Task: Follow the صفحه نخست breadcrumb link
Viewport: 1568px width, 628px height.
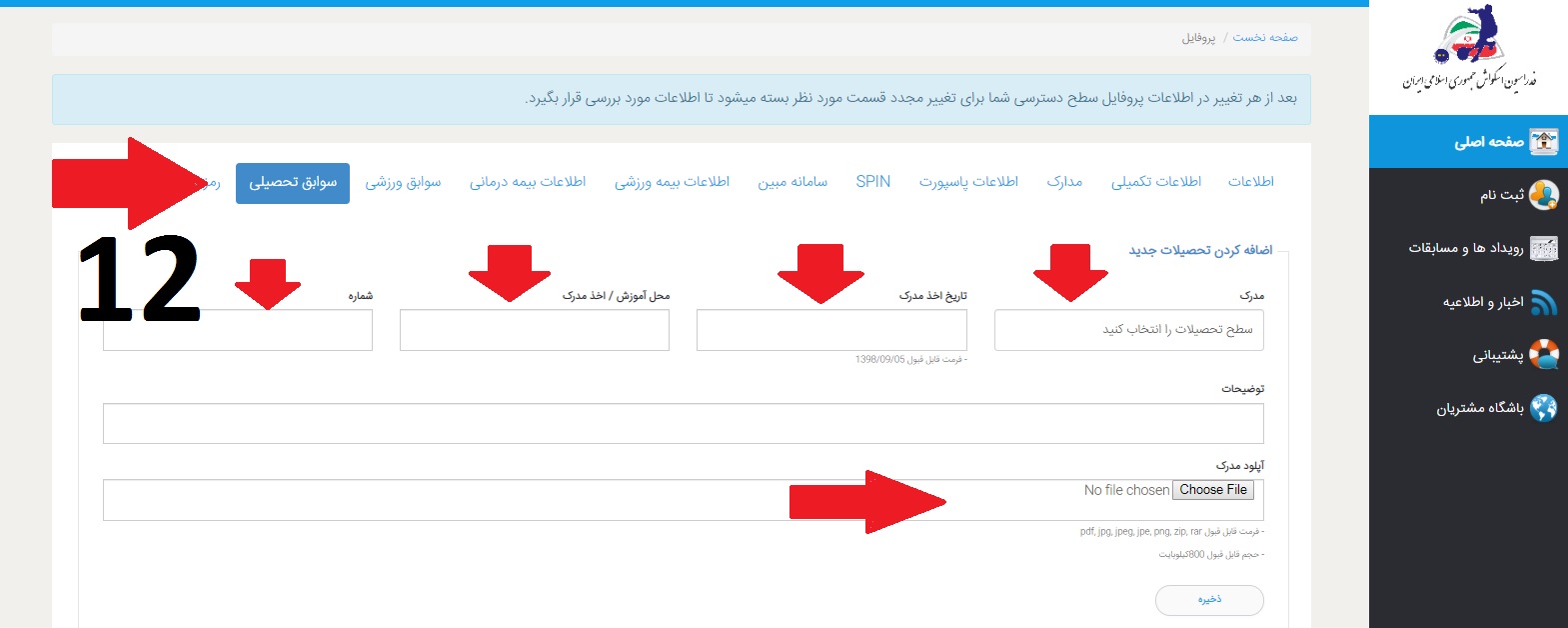Action: coord(1264,38)
